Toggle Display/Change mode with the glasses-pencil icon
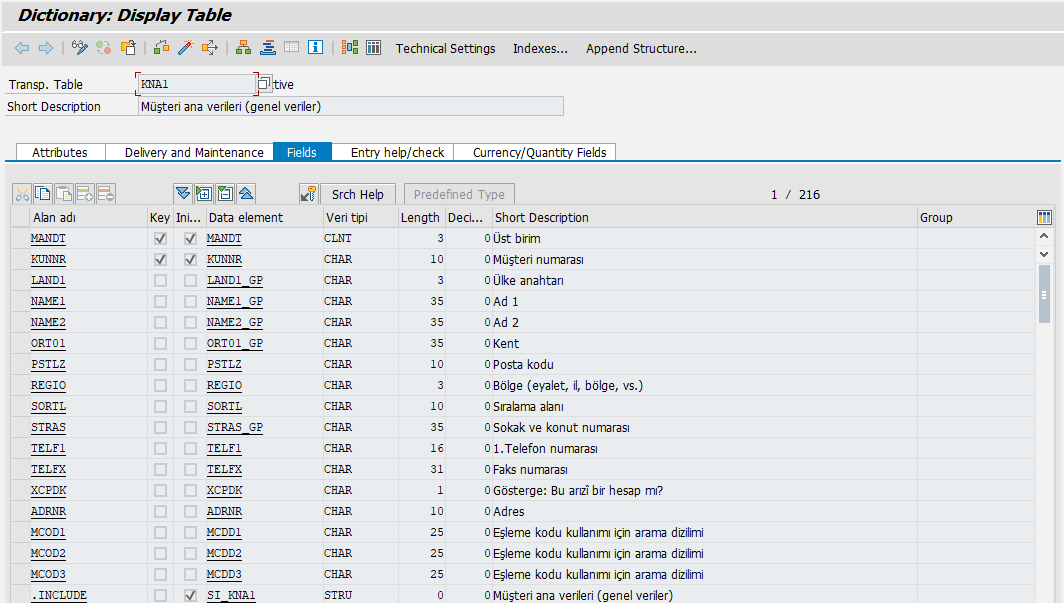This screenshot has width=1064, height=603. tap(80, 47)
